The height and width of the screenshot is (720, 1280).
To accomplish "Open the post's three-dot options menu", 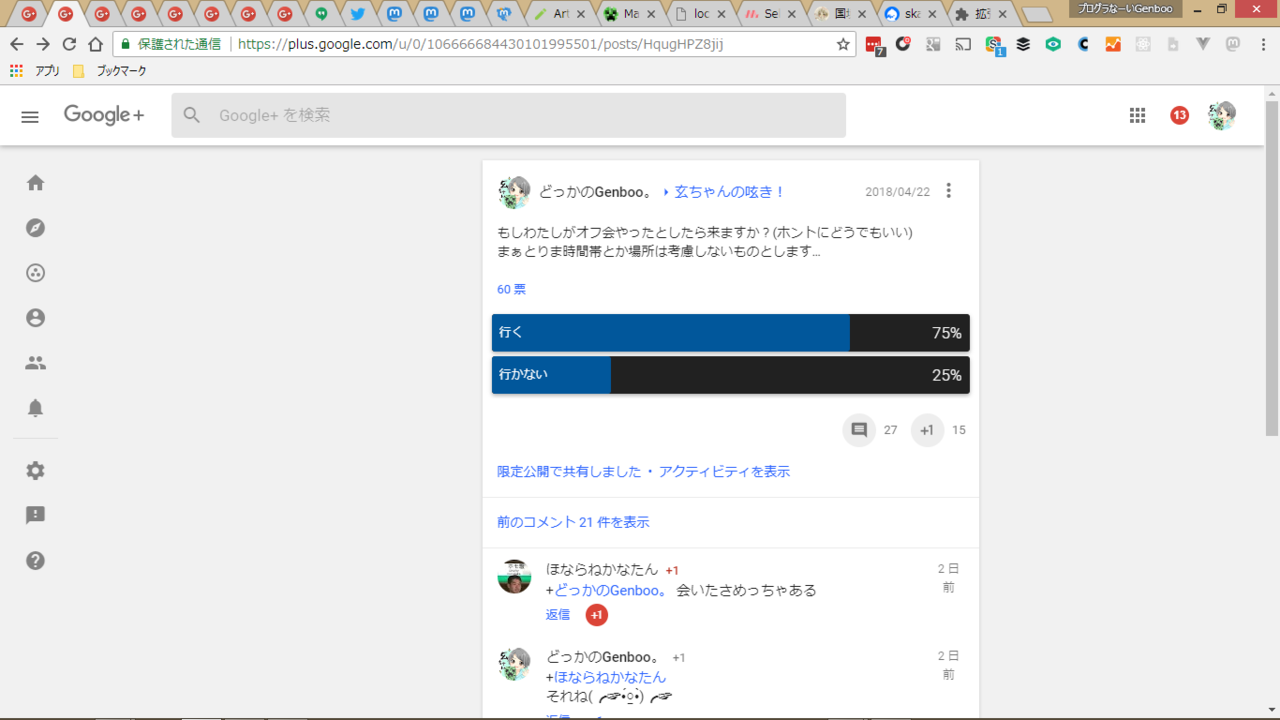I will coord(949,191).
